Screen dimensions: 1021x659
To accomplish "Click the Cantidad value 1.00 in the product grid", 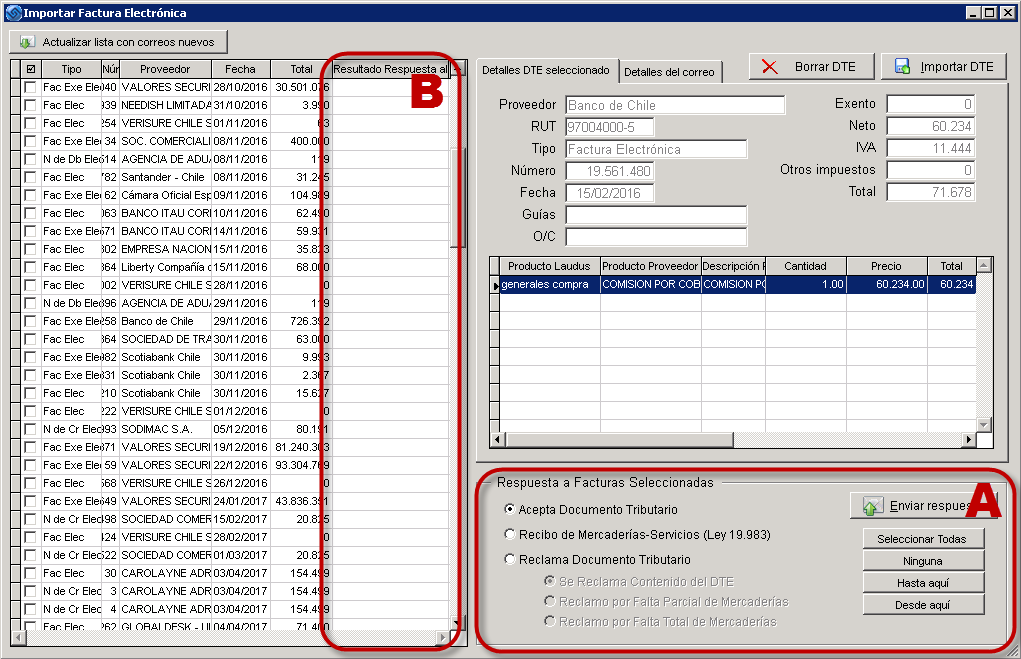I will (805, 285).
